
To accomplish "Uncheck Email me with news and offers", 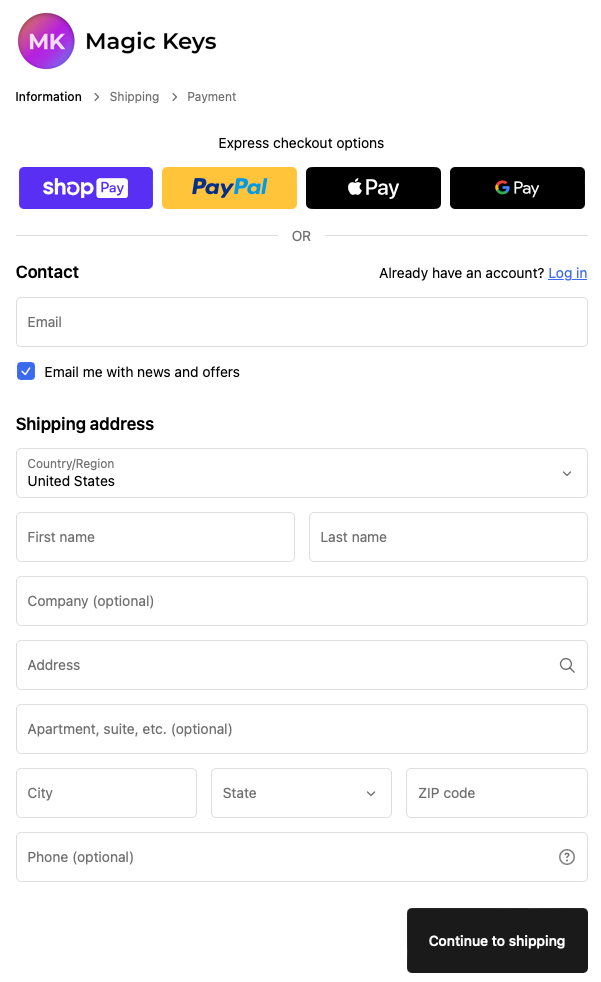I will (x=26, y=371).
